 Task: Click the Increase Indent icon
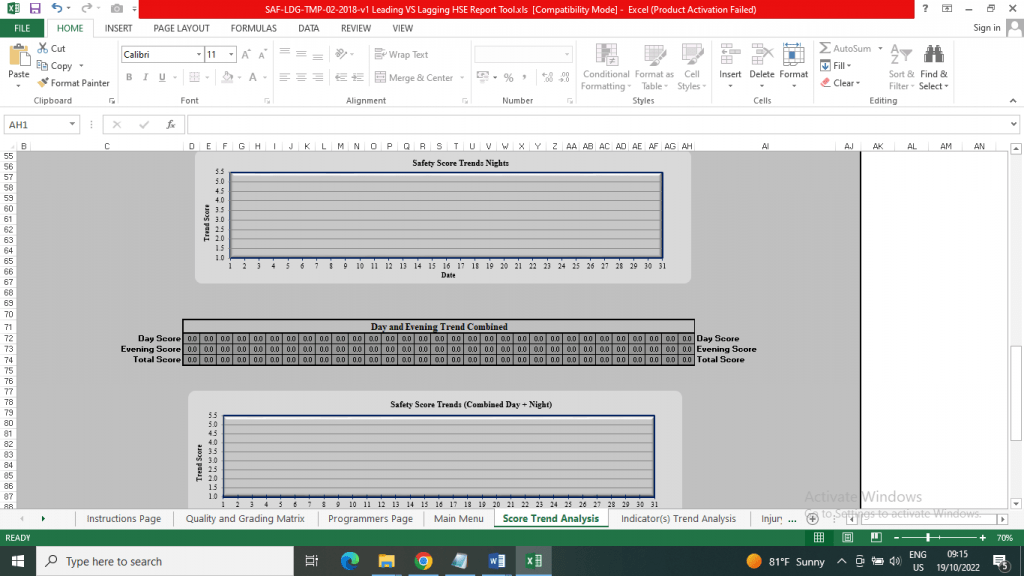tap(357, 77)
